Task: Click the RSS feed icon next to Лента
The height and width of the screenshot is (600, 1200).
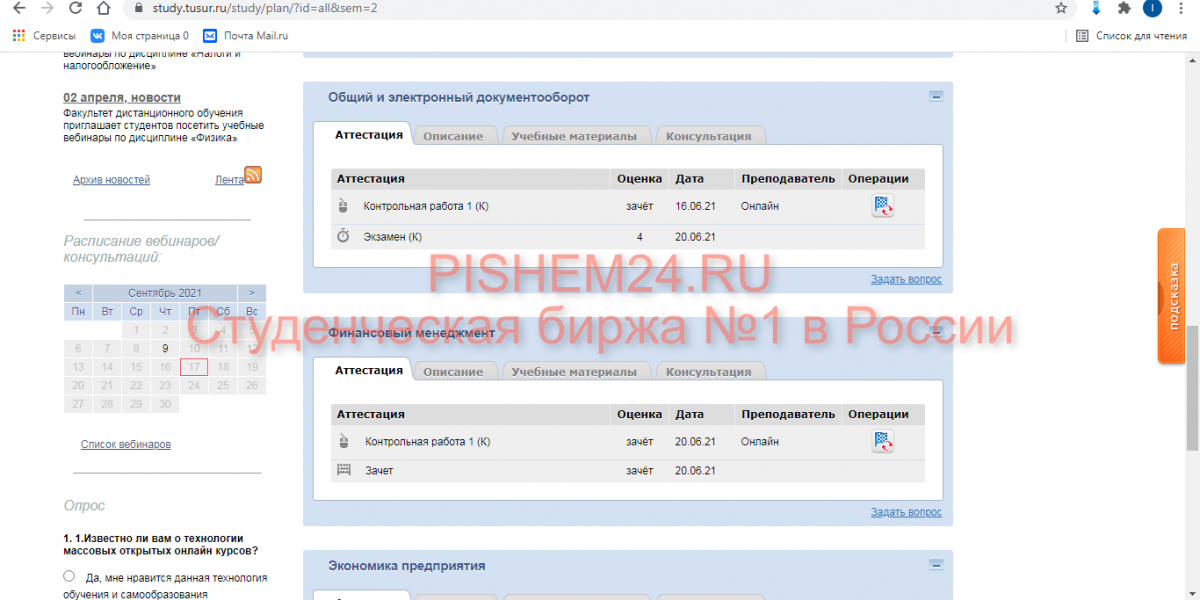Action: [x=253, y=175]
